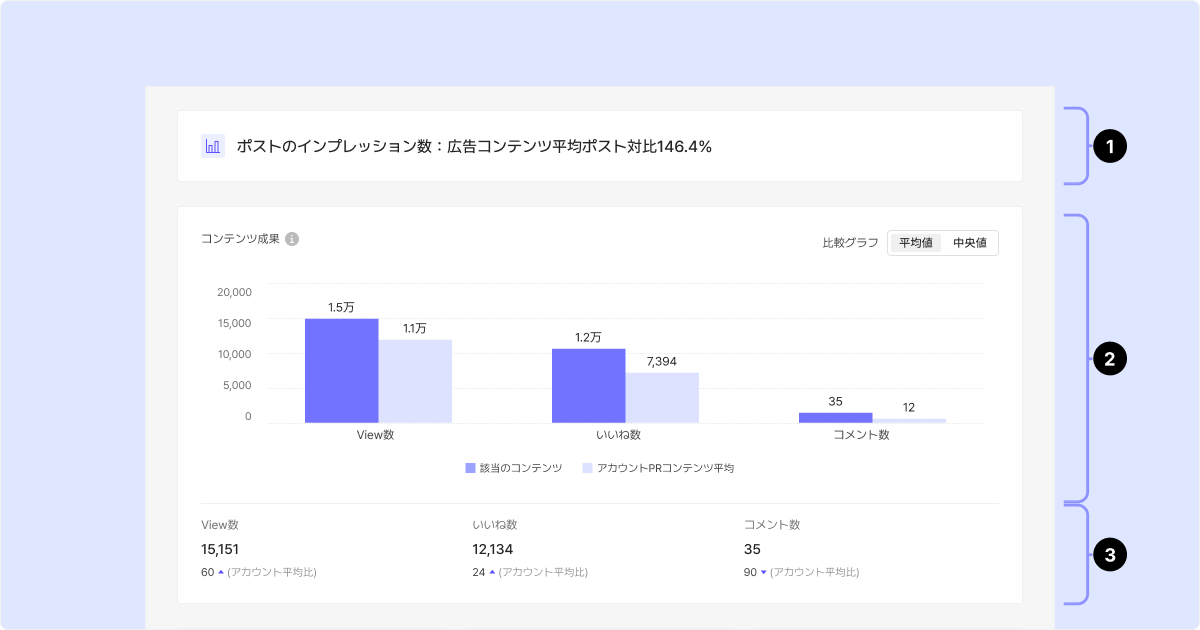The height and width of the screenshot is (630, 1200).
Task: Click the いいね数 total value 12,134
Action: tap(492, 549)
